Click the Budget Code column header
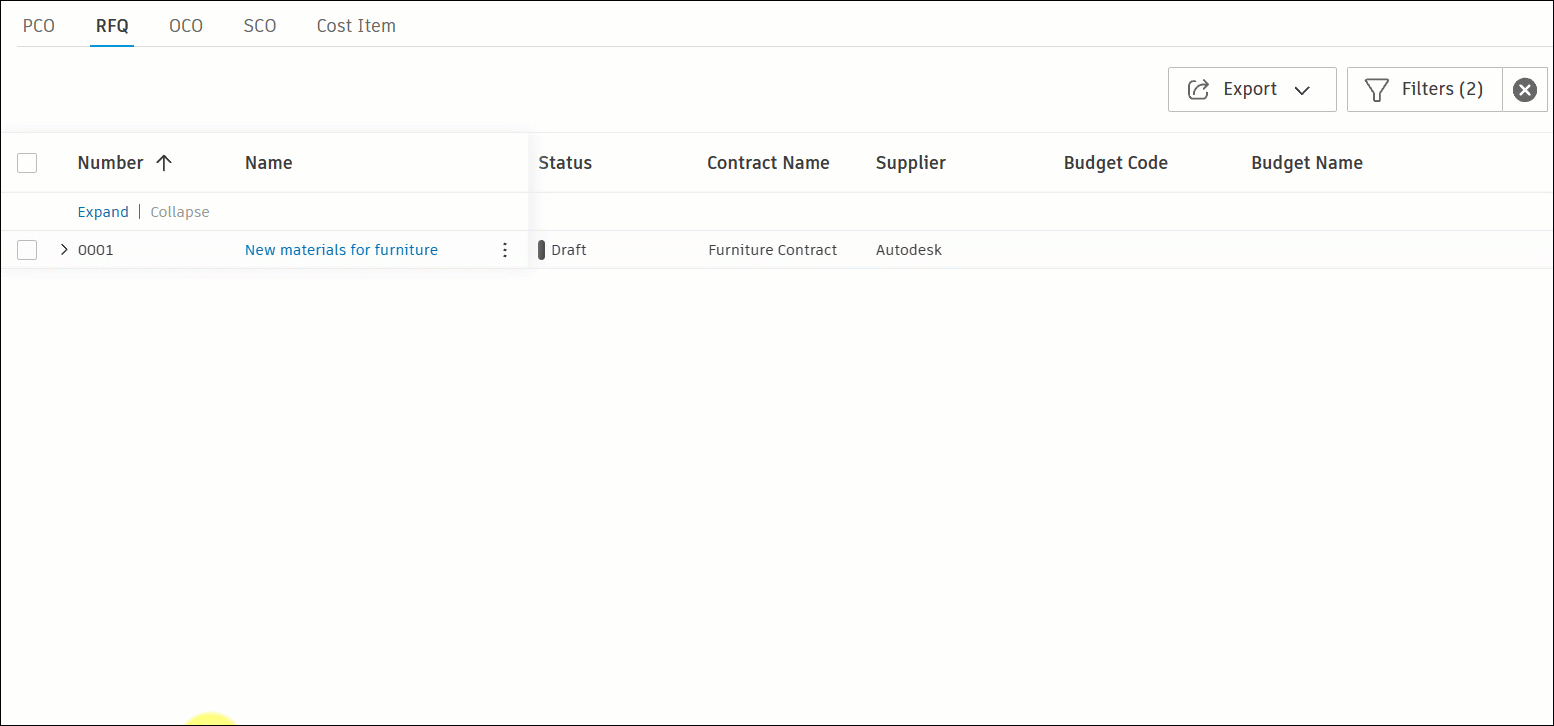This screenshot has height=726, width=1554. click(1115, 163)
